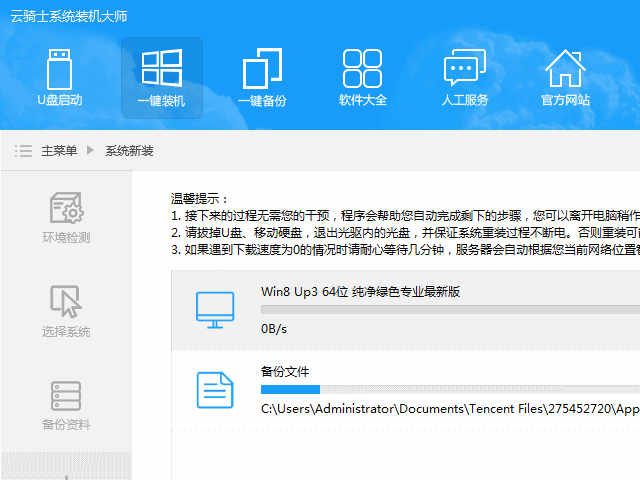Open the 一键备份 backup tool
640x480 pixels.
pos(262,78)
